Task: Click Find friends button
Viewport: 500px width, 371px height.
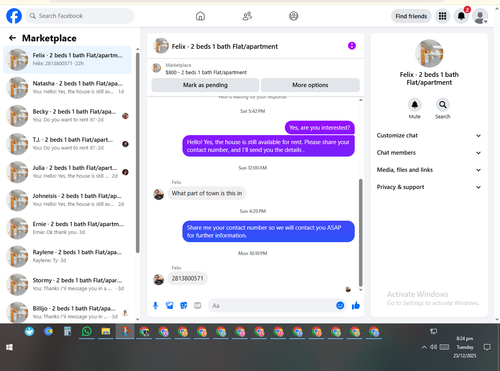Action: (411, 16)
